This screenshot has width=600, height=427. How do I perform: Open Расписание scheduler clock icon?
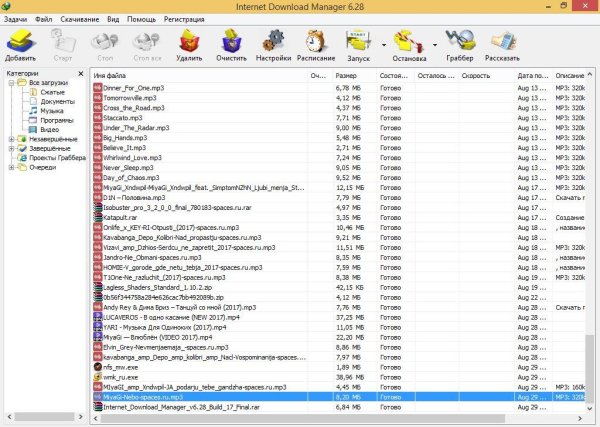(316, 41)
